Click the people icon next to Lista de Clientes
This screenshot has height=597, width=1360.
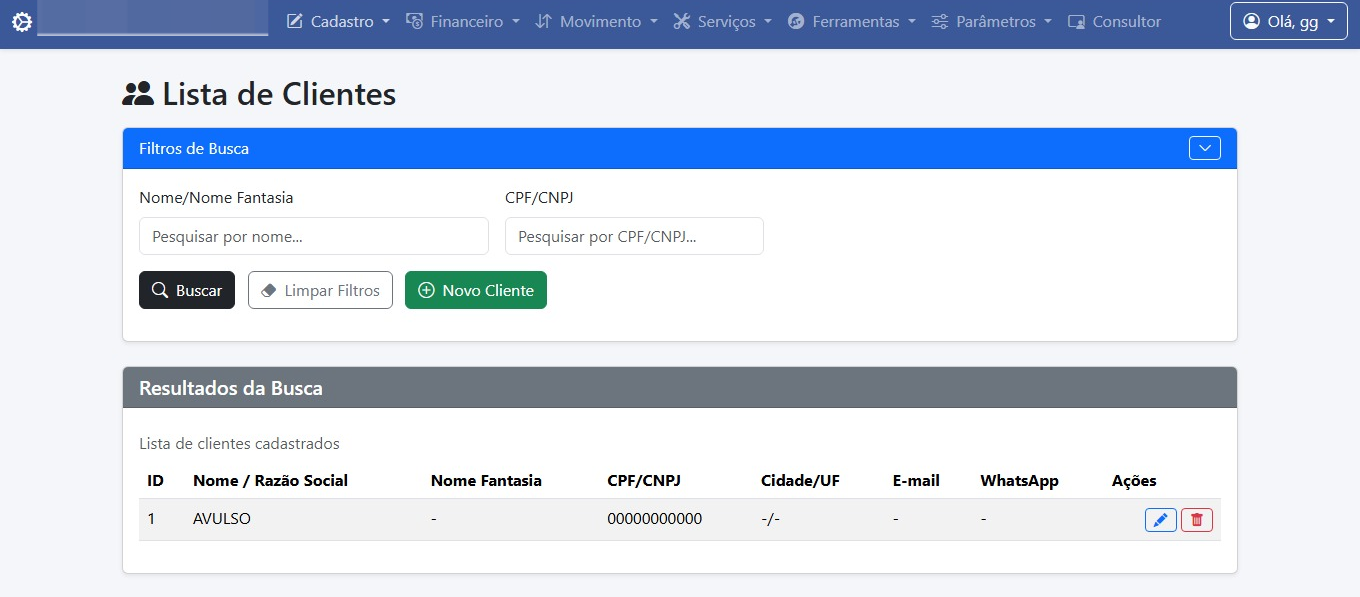click(x=137, y=91)
